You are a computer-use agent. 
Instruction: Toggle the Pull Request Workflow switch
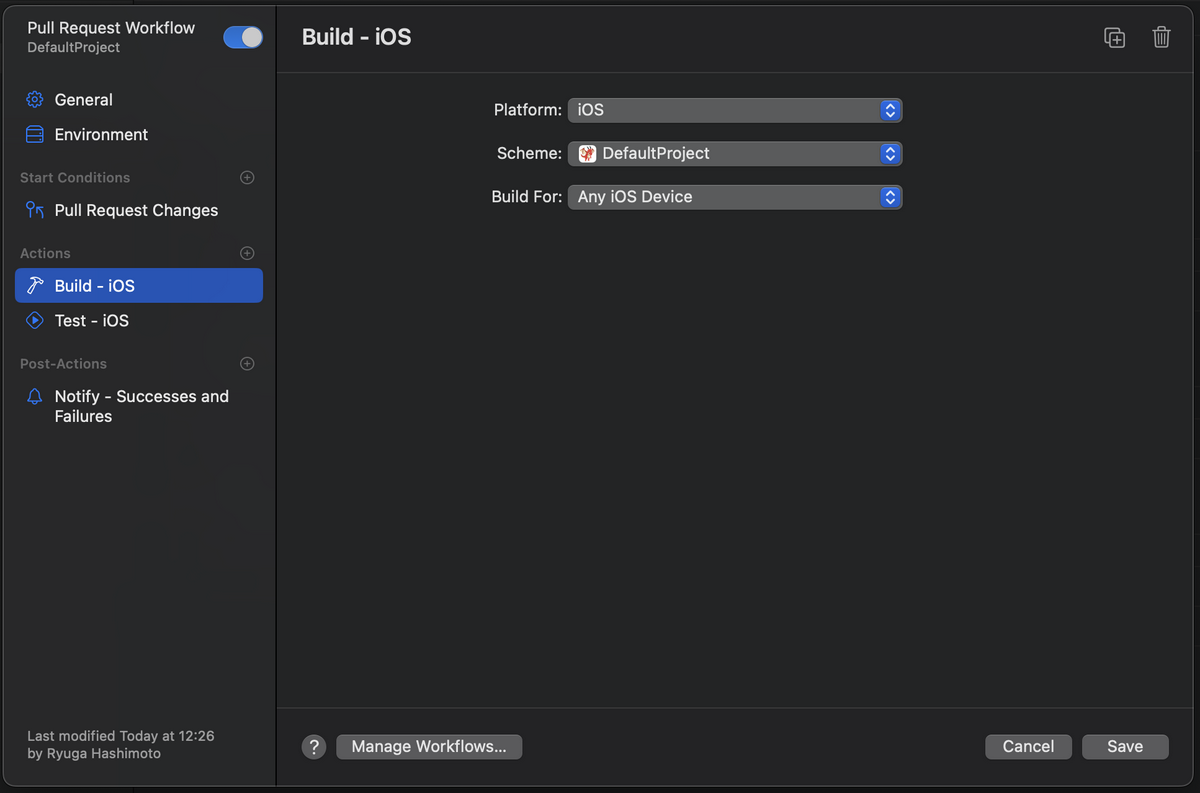[x=243, y=37]
